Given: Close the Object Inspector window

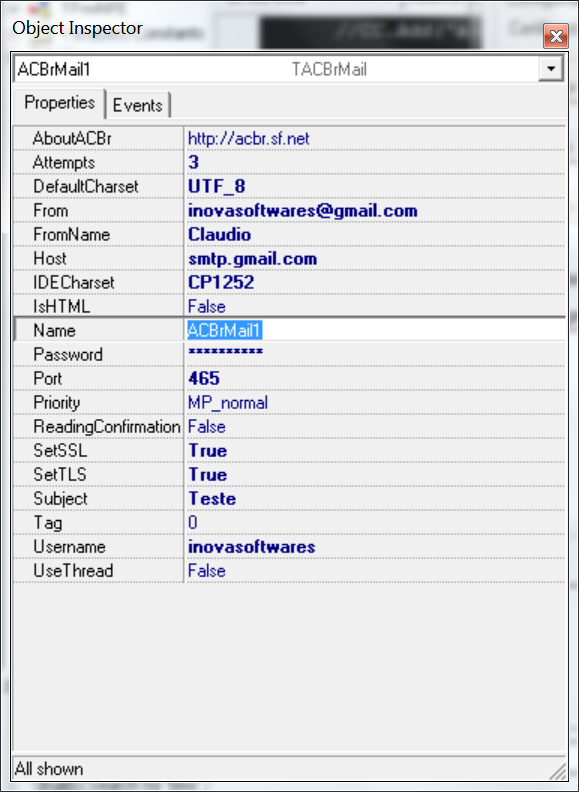Looking at the screenshot, I should click(x=556, y=36).
